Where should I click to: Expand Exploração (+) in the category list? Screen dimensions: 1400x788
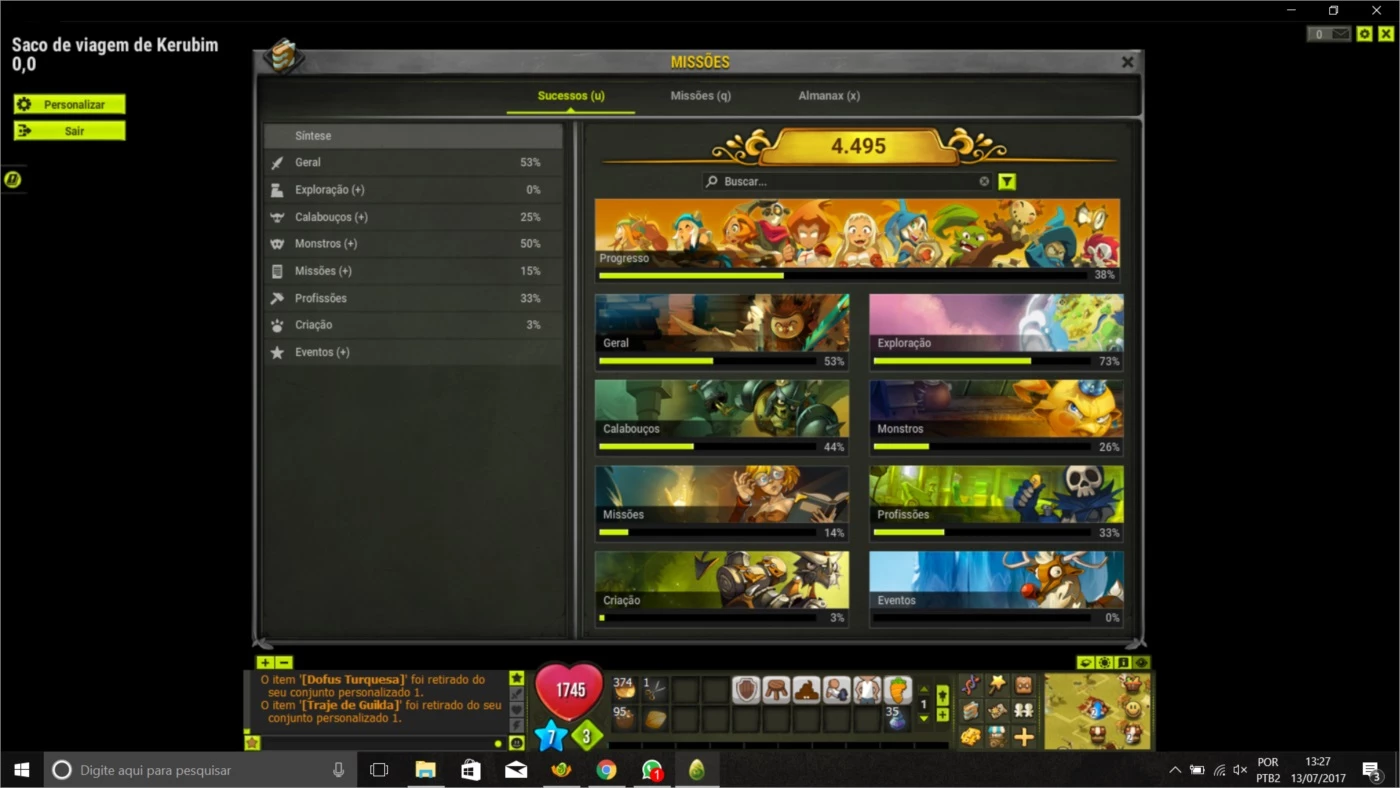pos(414,190)
